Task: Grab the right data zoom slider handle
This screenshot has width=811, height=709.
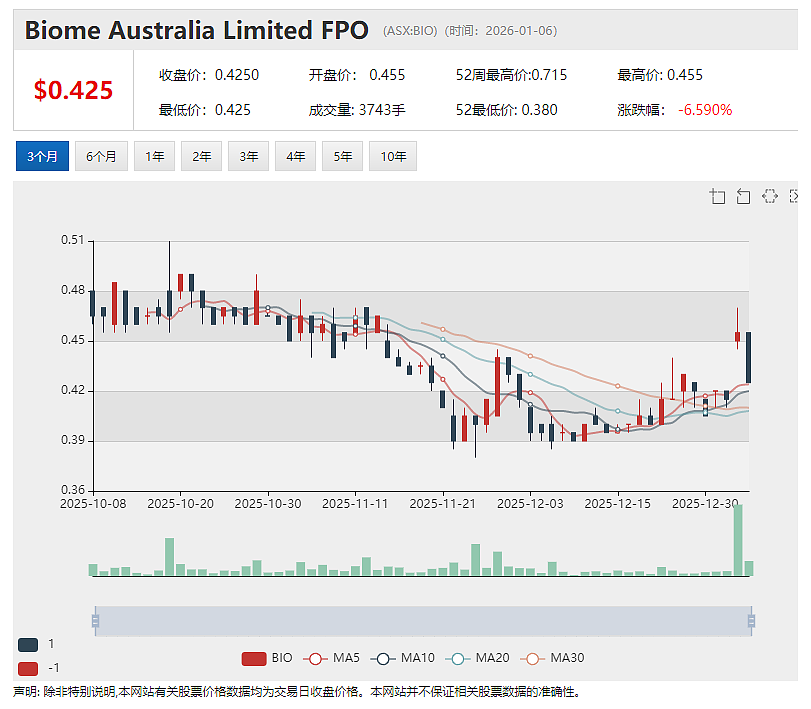Action: click(x=752, y=621)
